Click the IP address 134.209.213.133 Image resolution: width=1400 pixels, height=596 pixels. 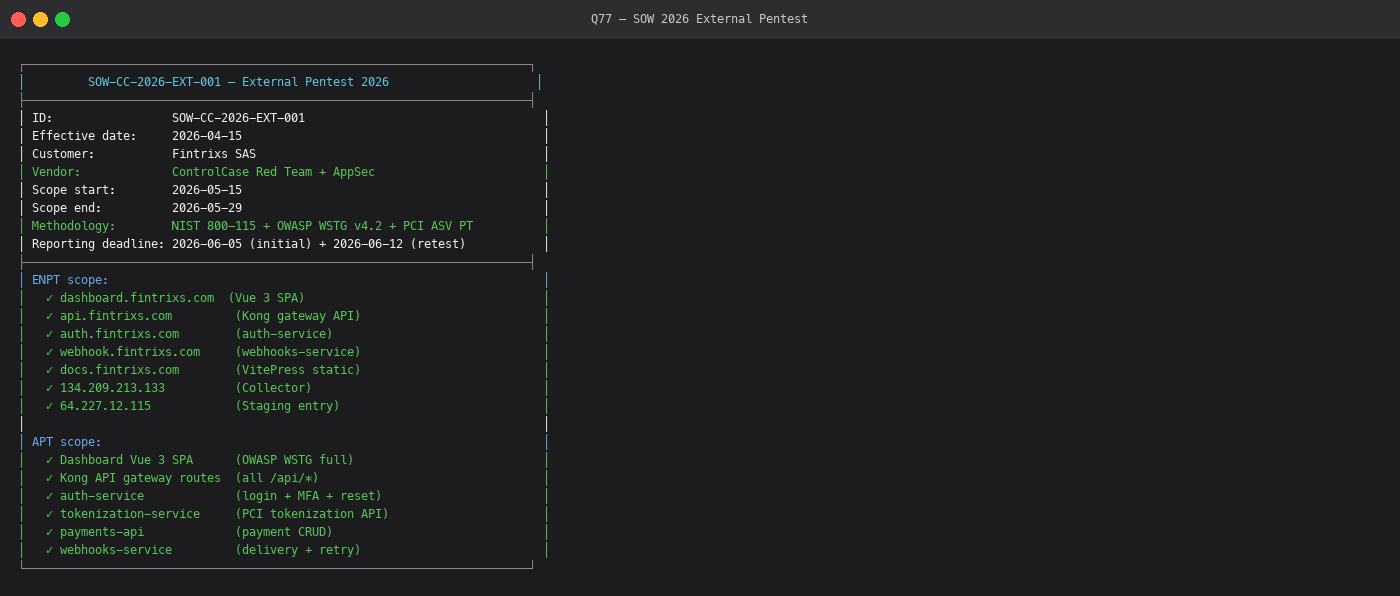coord(112,388)
